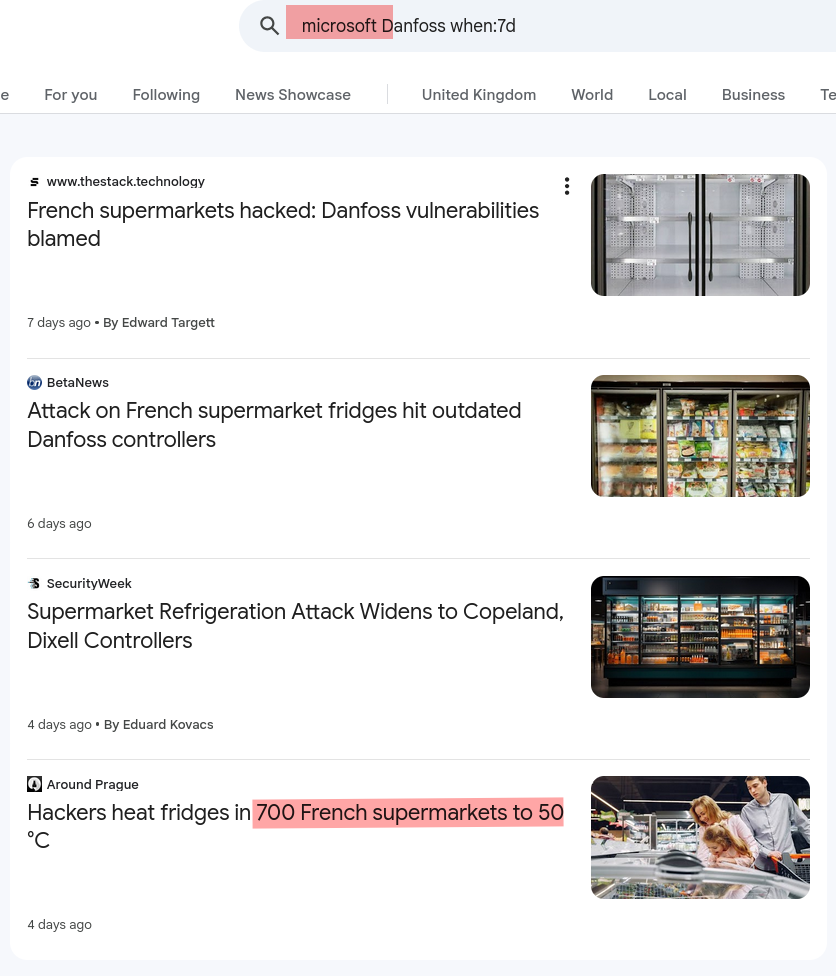
Task: Open SecurityWeek refrigerated display thumbnail
Action: coord(700,637)
